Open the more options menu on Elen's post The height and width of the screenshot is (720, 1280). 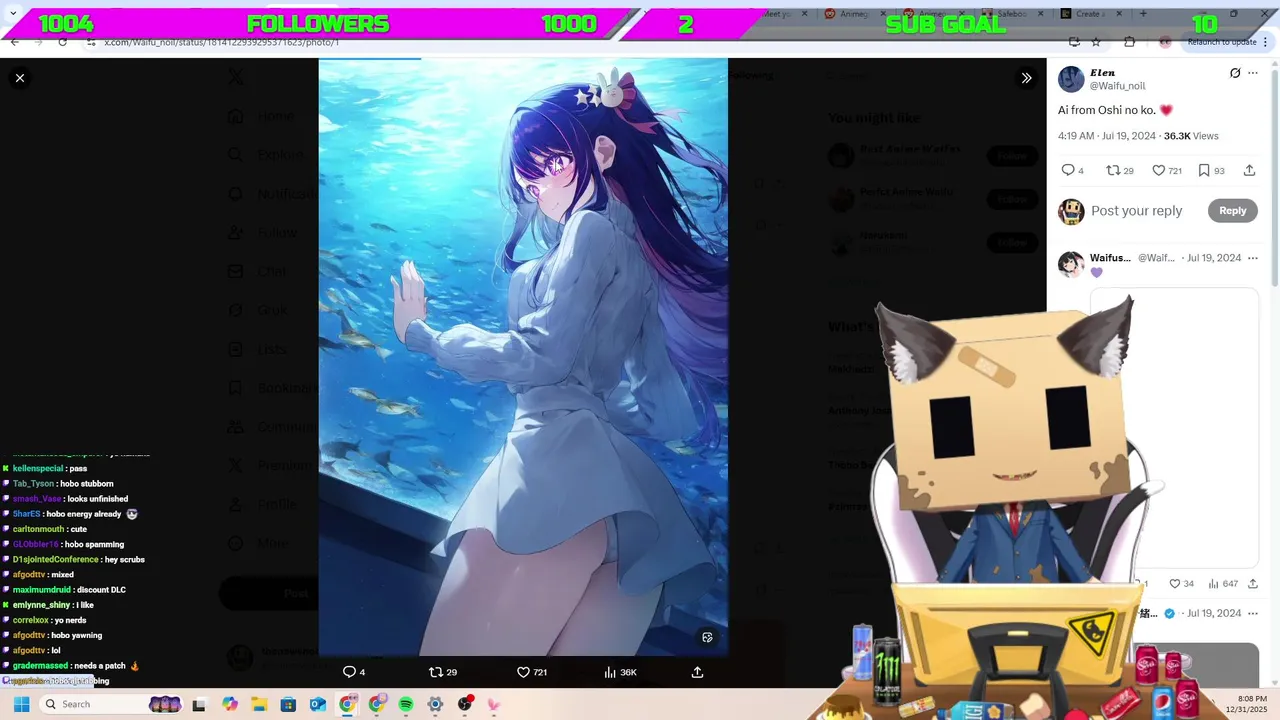click(1253, 73)
